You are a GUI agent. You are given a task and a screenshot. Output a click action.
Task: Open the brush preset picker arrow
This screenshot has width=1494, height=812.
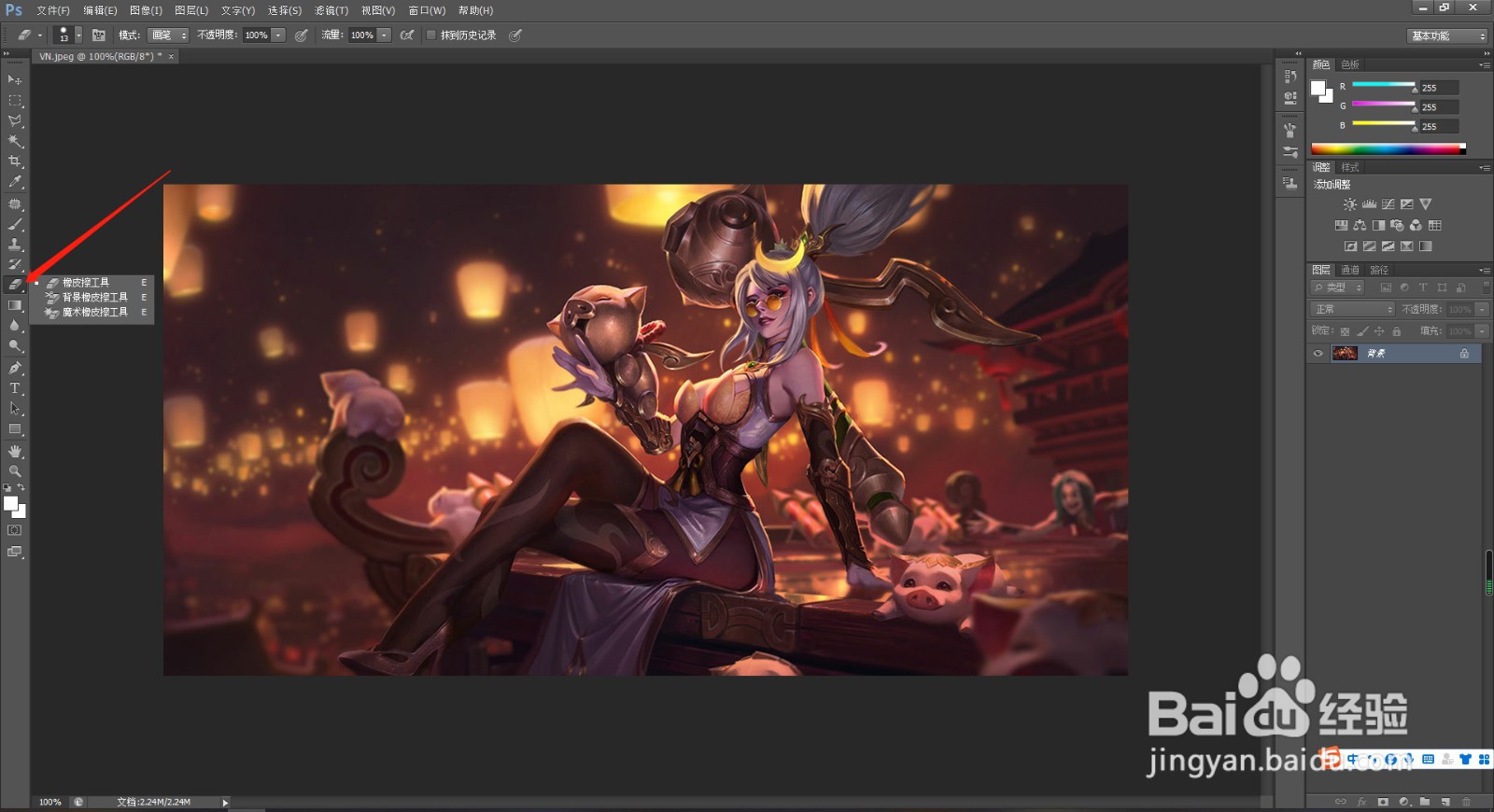coord(78,35)
